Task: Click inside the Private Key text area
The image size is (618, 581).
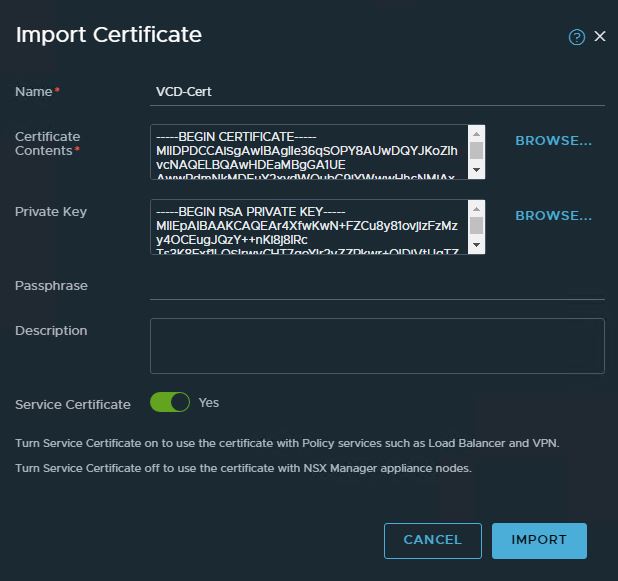Action: point(308,227)
